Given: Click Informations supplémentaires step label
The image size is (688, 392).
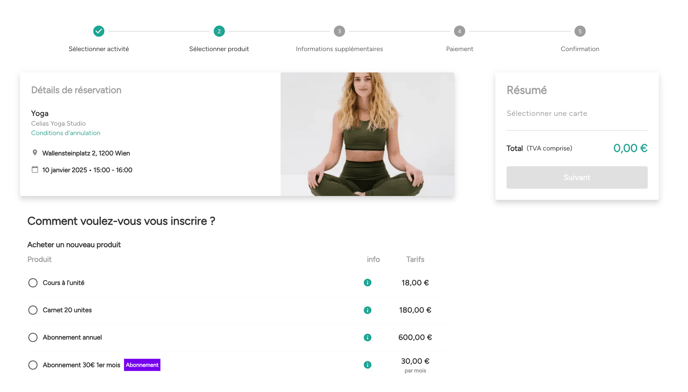Looking at the screenshot, I should [x=339, y=49].
